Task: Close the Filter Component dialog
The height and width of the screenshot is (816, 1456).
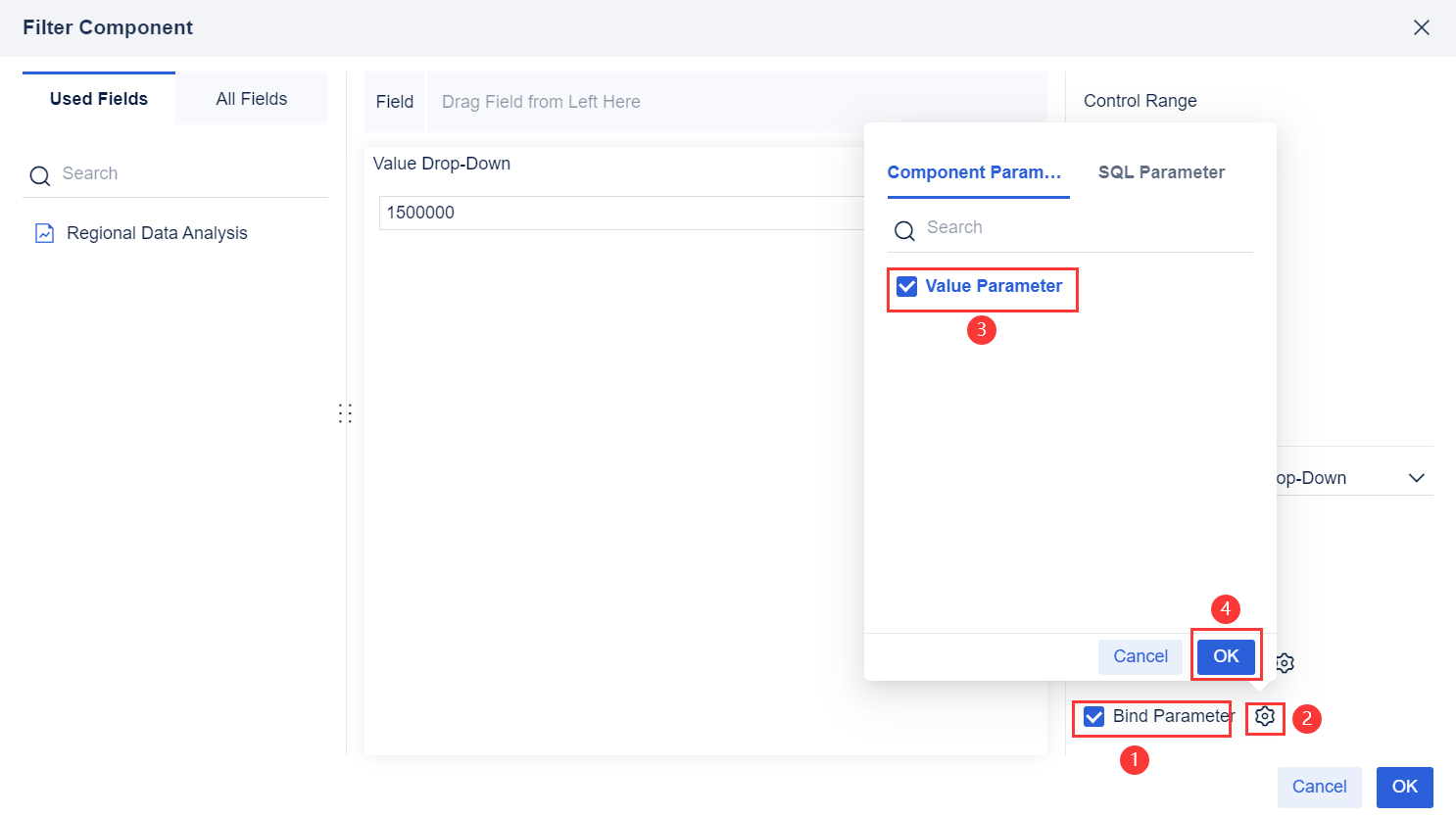Action: click(x=1422, y=27)
